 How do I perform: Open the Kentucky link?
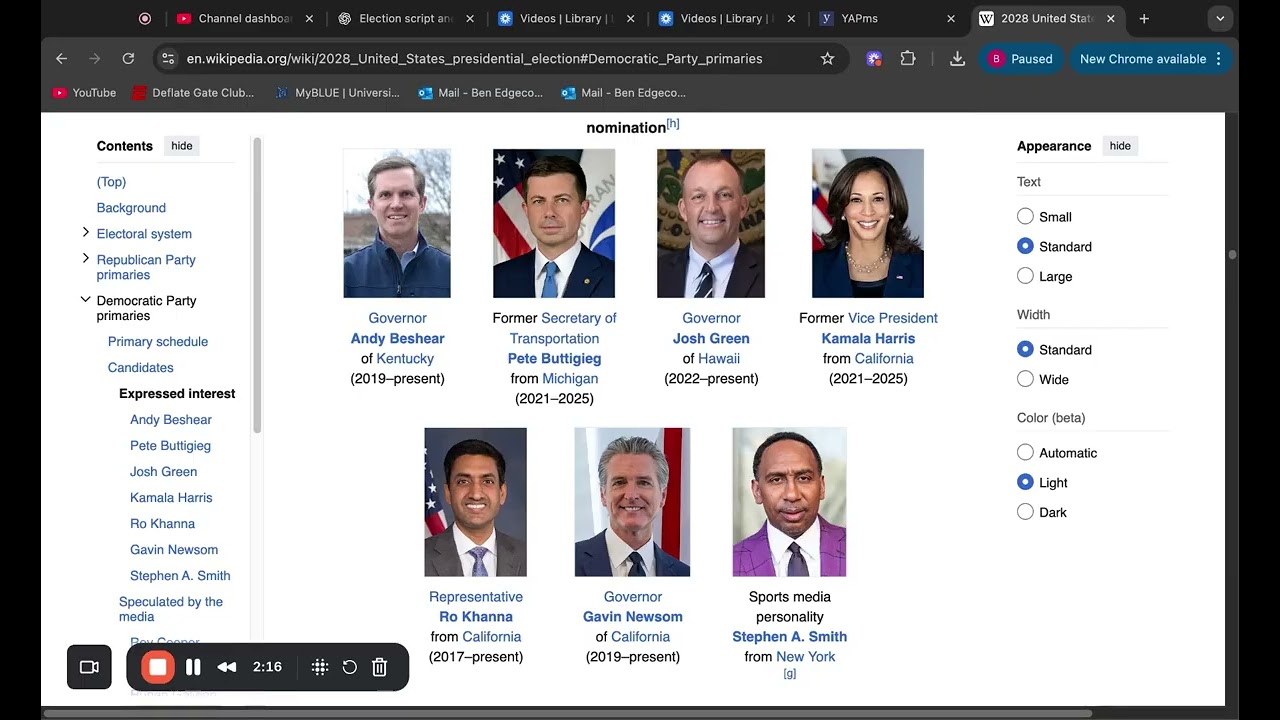coord(405,358)
